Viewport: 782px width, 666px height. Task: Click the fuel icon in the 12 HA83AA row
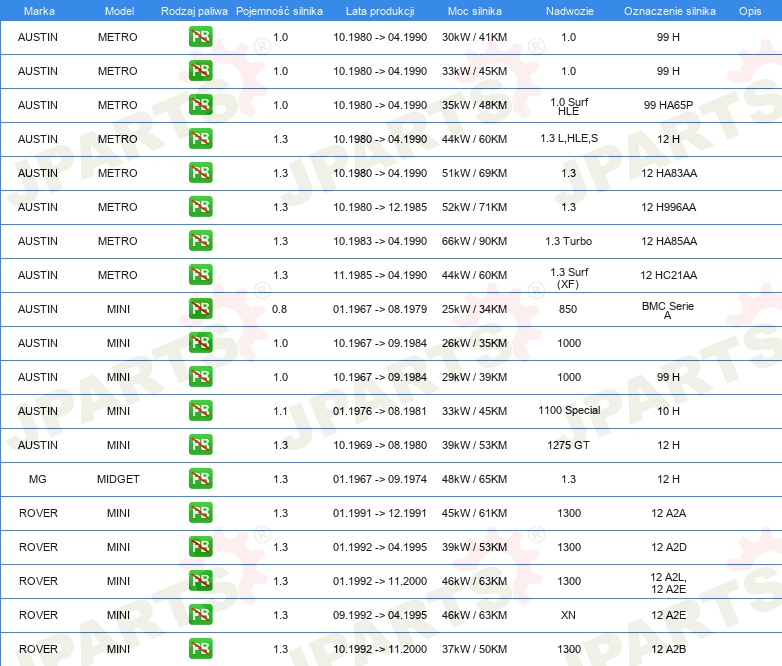(x=200, y=173)
